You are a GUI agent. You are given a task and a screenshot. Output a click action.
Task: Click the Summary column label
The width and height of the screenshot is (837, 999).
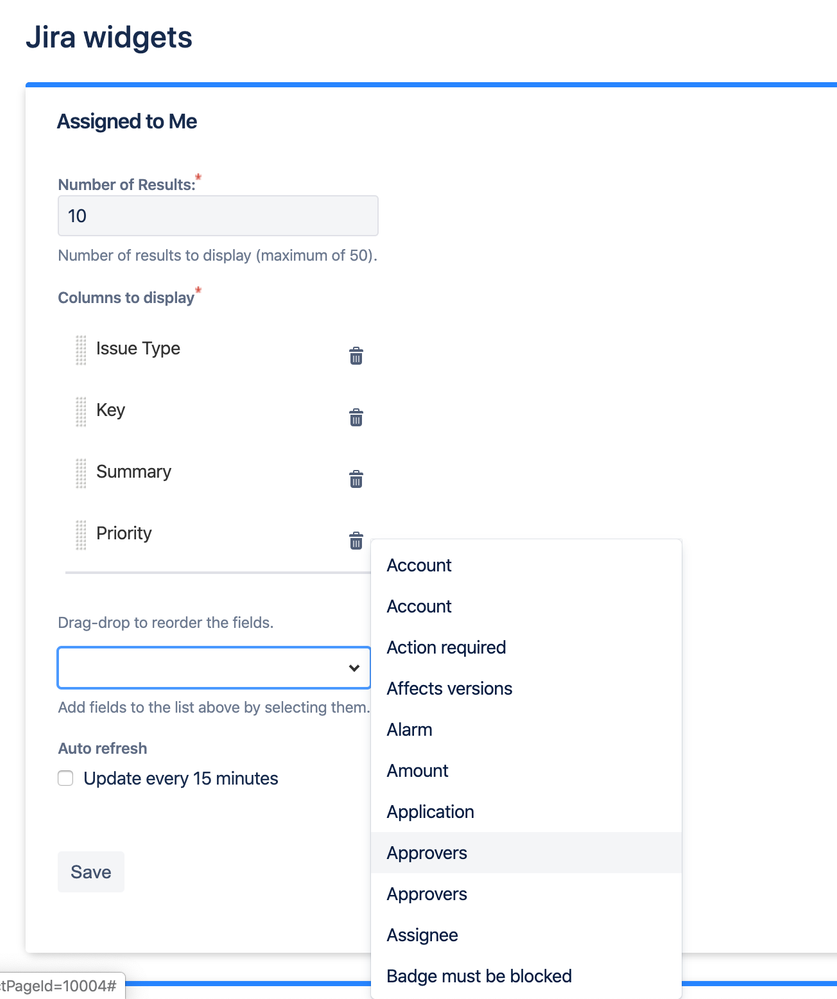pyautogui.click(x=134, y=471)
